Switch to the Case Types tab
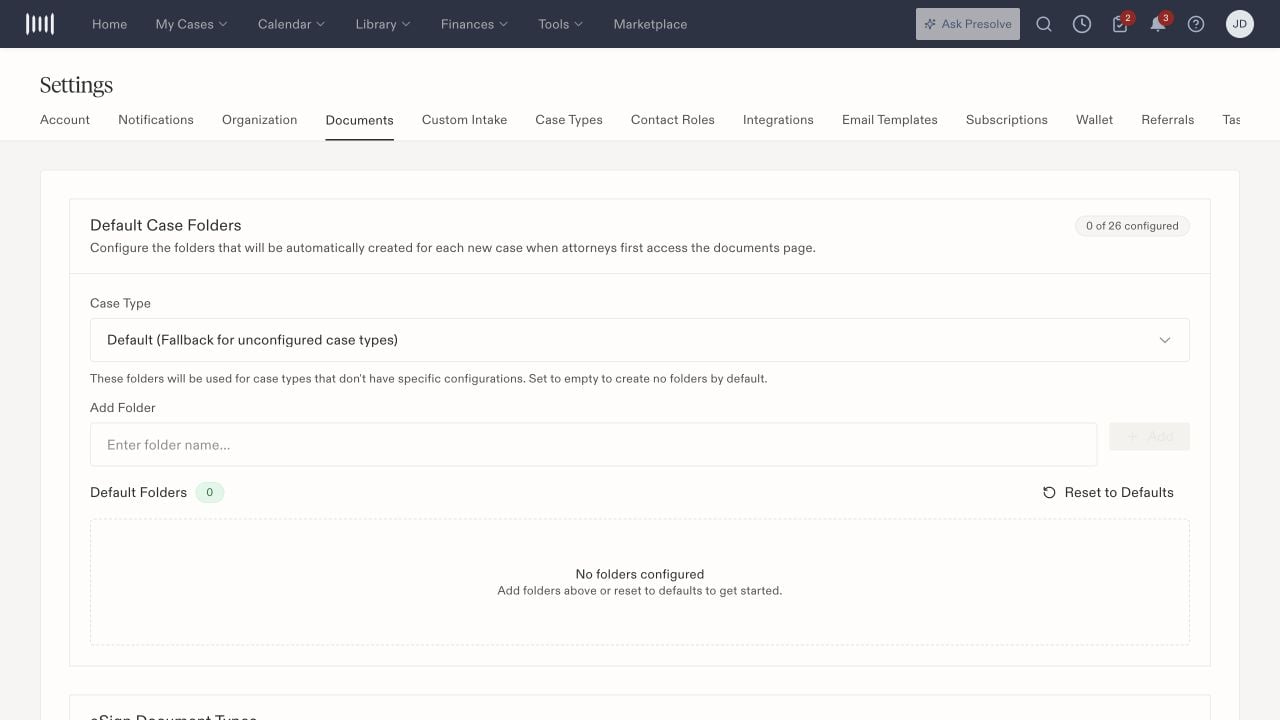Viewport: 1280px width, 720px height. pos(569,120)
